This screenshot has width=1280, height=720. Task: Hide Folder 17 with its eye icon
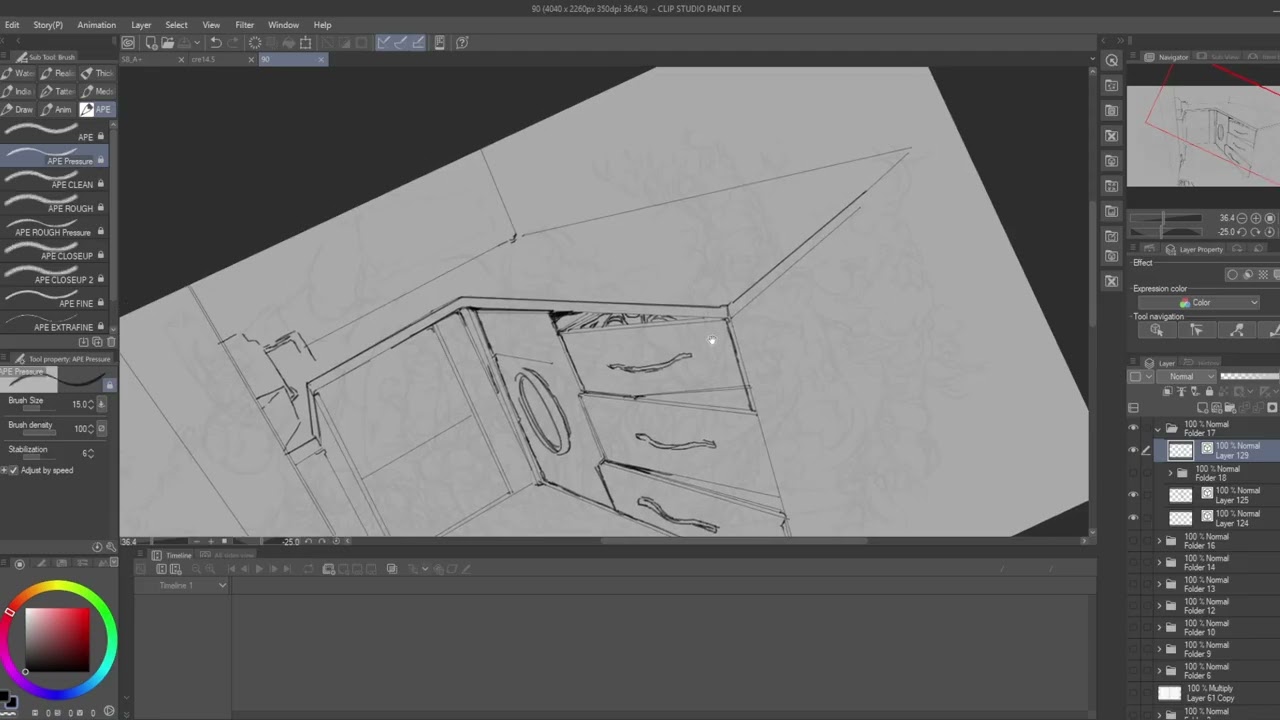(x=1133, y=428)
